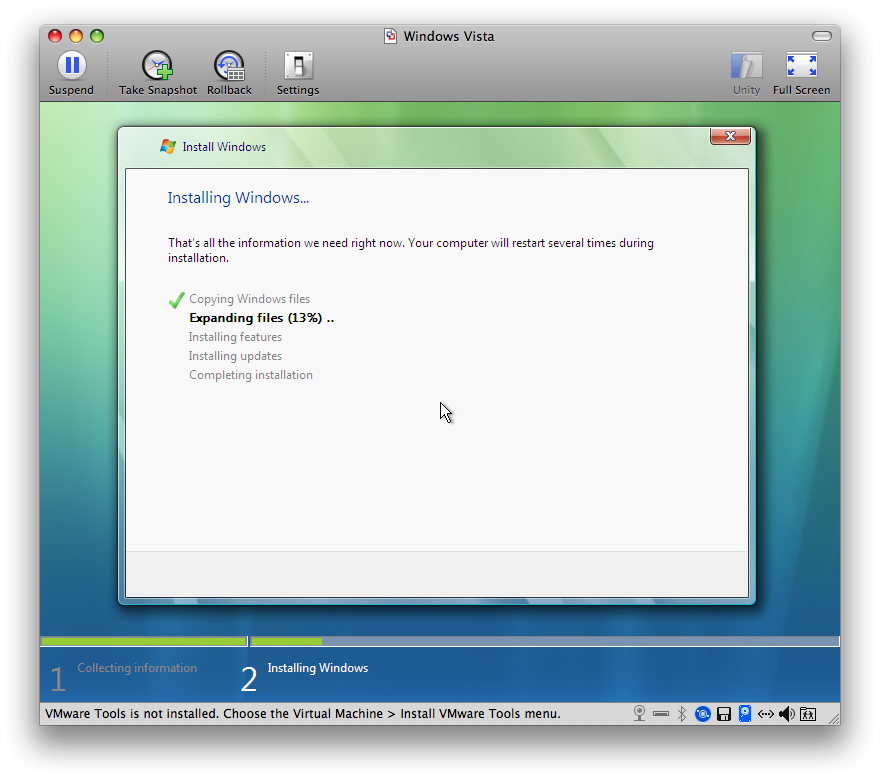Toggle the toolbar pill button in title bar
This screenshot has width=880, height=780.
point(822,36)
